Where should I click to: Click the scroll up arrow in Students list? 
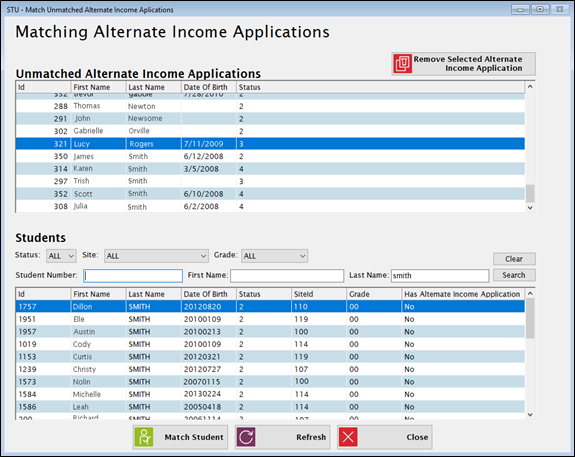530,293
